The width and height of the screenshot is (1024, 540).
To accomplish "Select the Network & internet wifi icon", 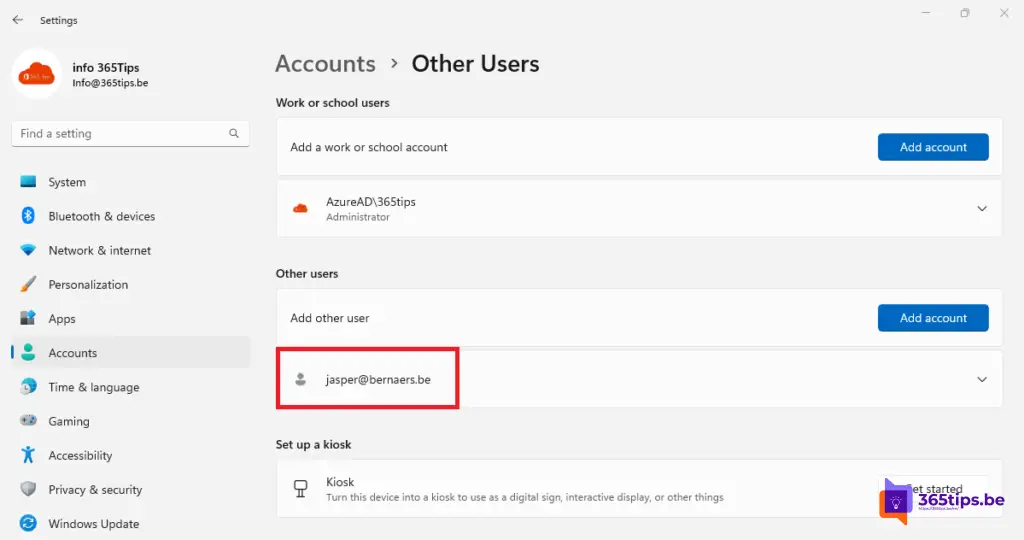I will coord(28,250).
